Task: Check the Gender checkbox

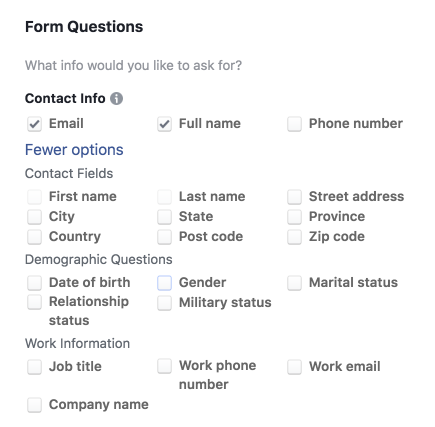Action: 164,283
